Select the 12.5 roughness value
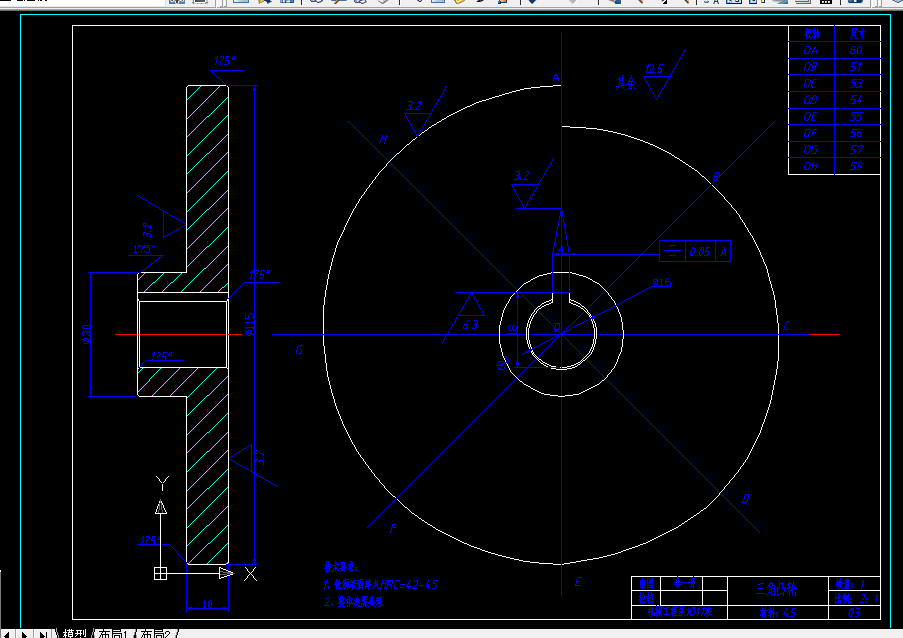Image resolution: width=903 pixels, height=638 pixels. pos(654,69)
